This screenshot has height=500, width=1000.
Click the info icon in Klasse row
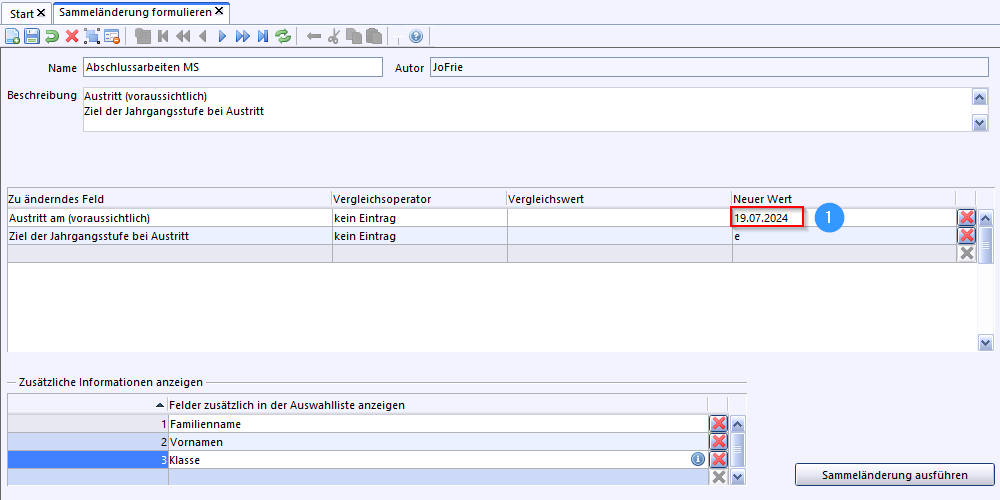[x=698, y=459]
